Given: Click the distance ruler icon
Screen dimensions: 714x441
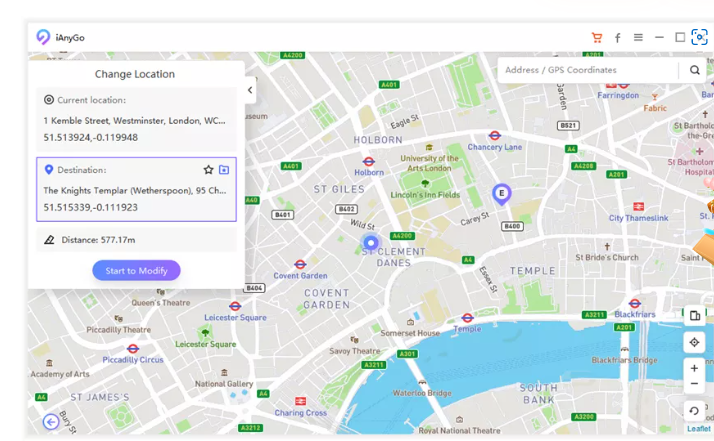Looking at the screenshot, I should pos(49,240).
